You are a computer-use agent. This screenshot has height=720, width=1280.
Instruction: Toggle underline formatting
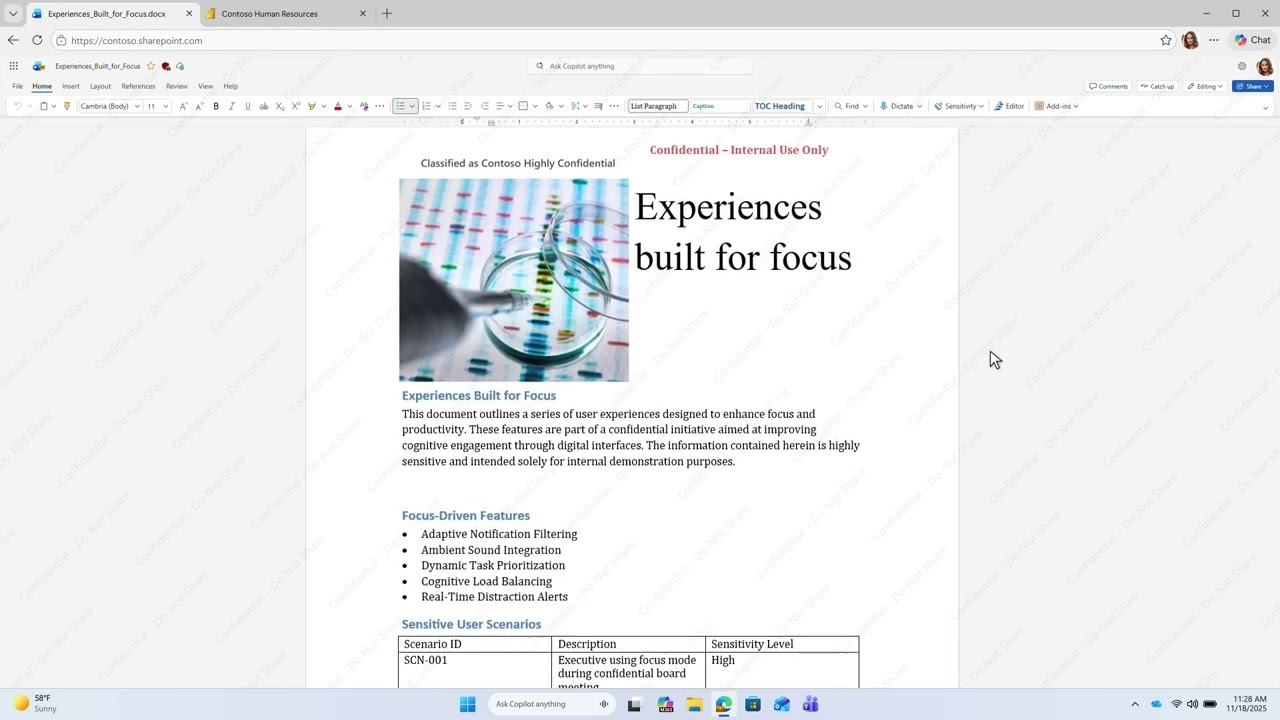[x=248, y=106]
